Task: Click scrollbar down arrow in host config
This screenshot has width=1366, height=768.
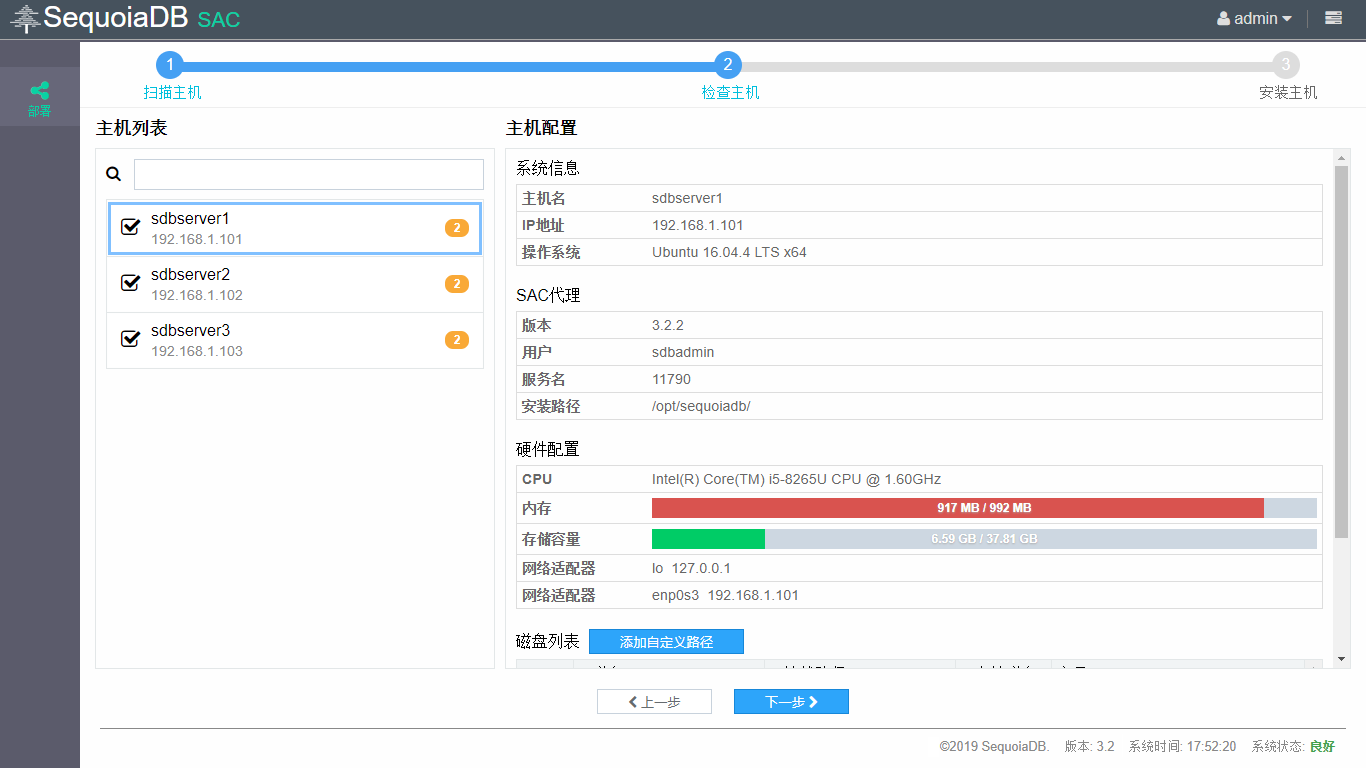Action: point(1341,659)
